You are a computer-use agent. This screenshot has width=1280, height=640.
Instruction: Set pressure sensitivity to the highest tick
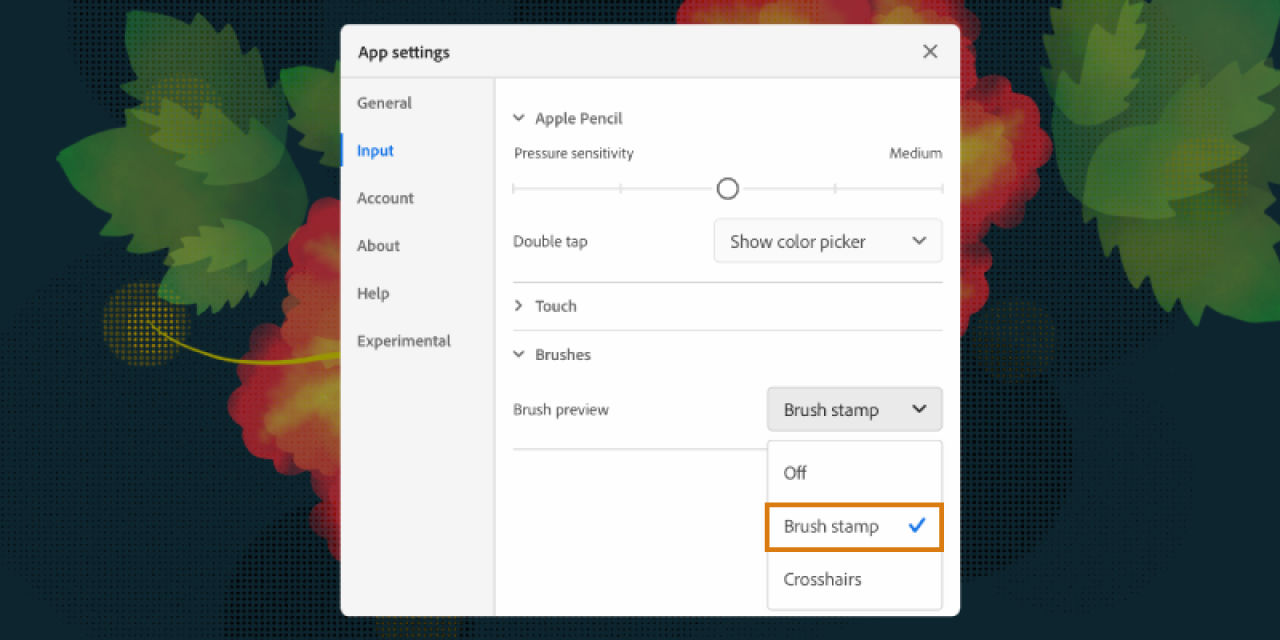[941, 188]
